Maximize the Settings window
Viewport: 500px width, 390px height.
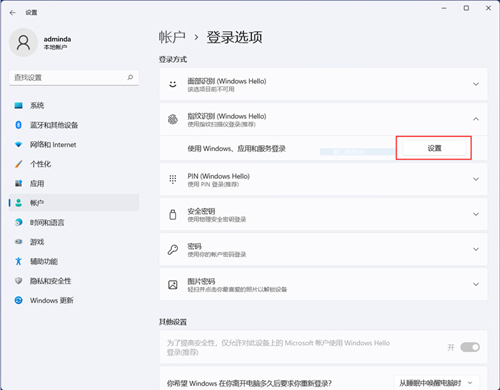tap(466, 8)
